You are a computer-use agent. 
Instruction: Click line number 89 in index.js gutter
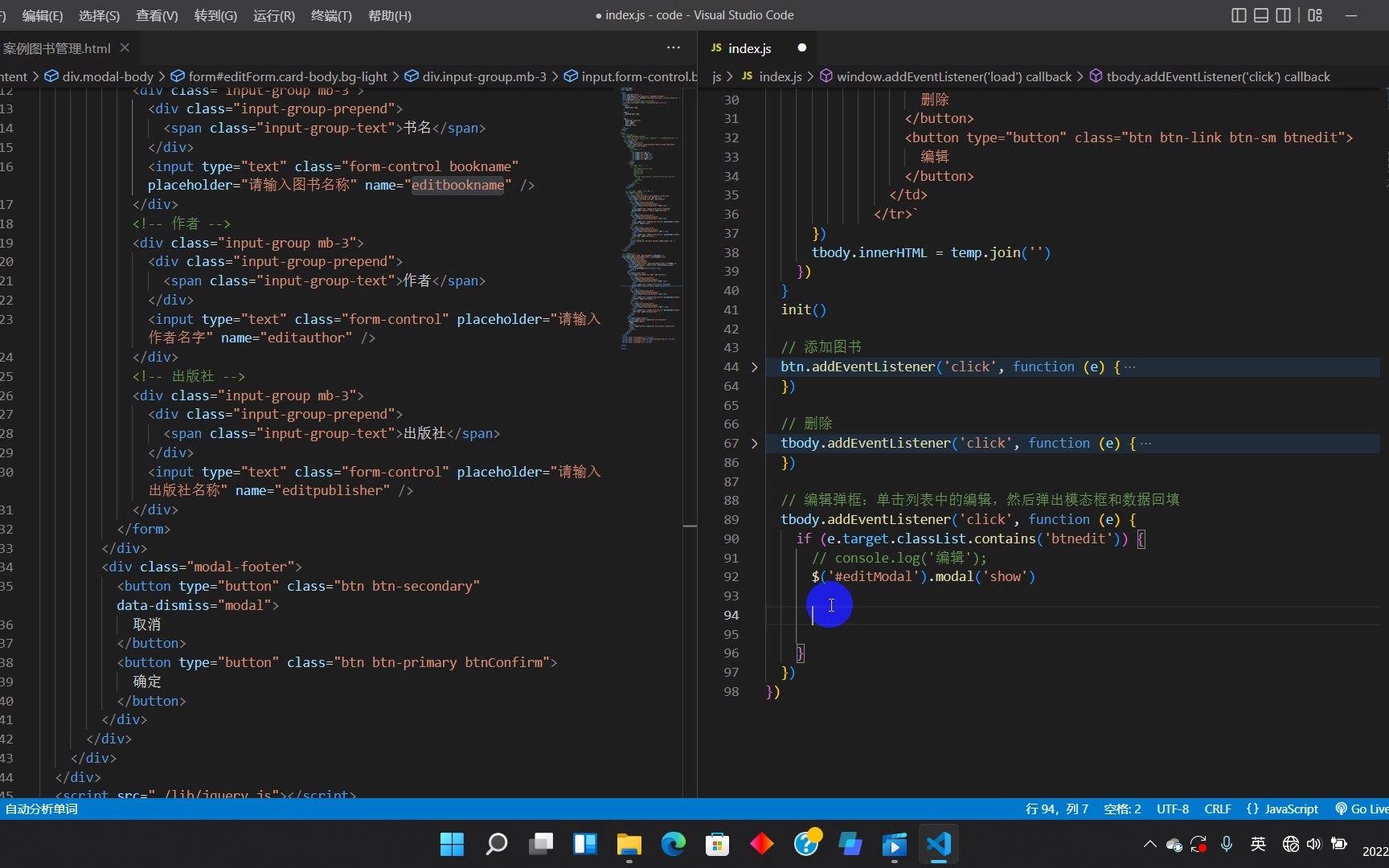(731, 520)
